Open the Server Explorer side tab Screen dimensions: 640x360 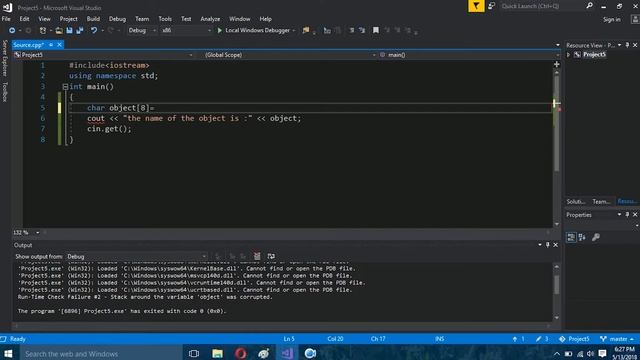(4, 58)
